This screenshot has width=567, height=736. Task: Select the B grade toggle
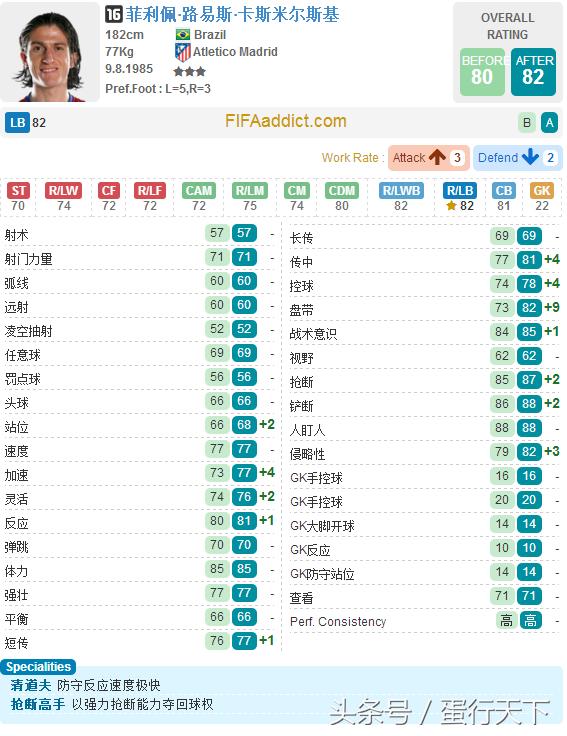(527, 123)
